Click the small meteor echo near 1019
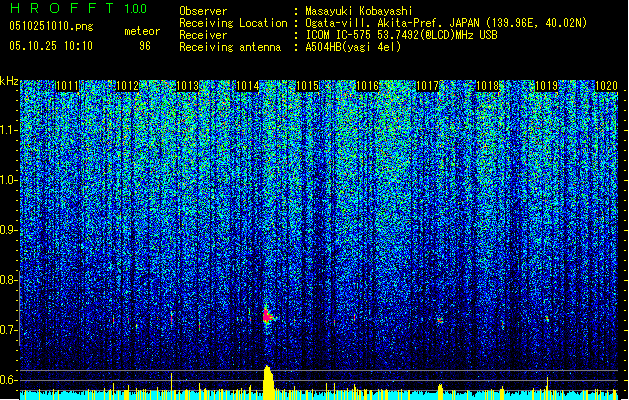 pyautogui.click(x=547, y=319)
